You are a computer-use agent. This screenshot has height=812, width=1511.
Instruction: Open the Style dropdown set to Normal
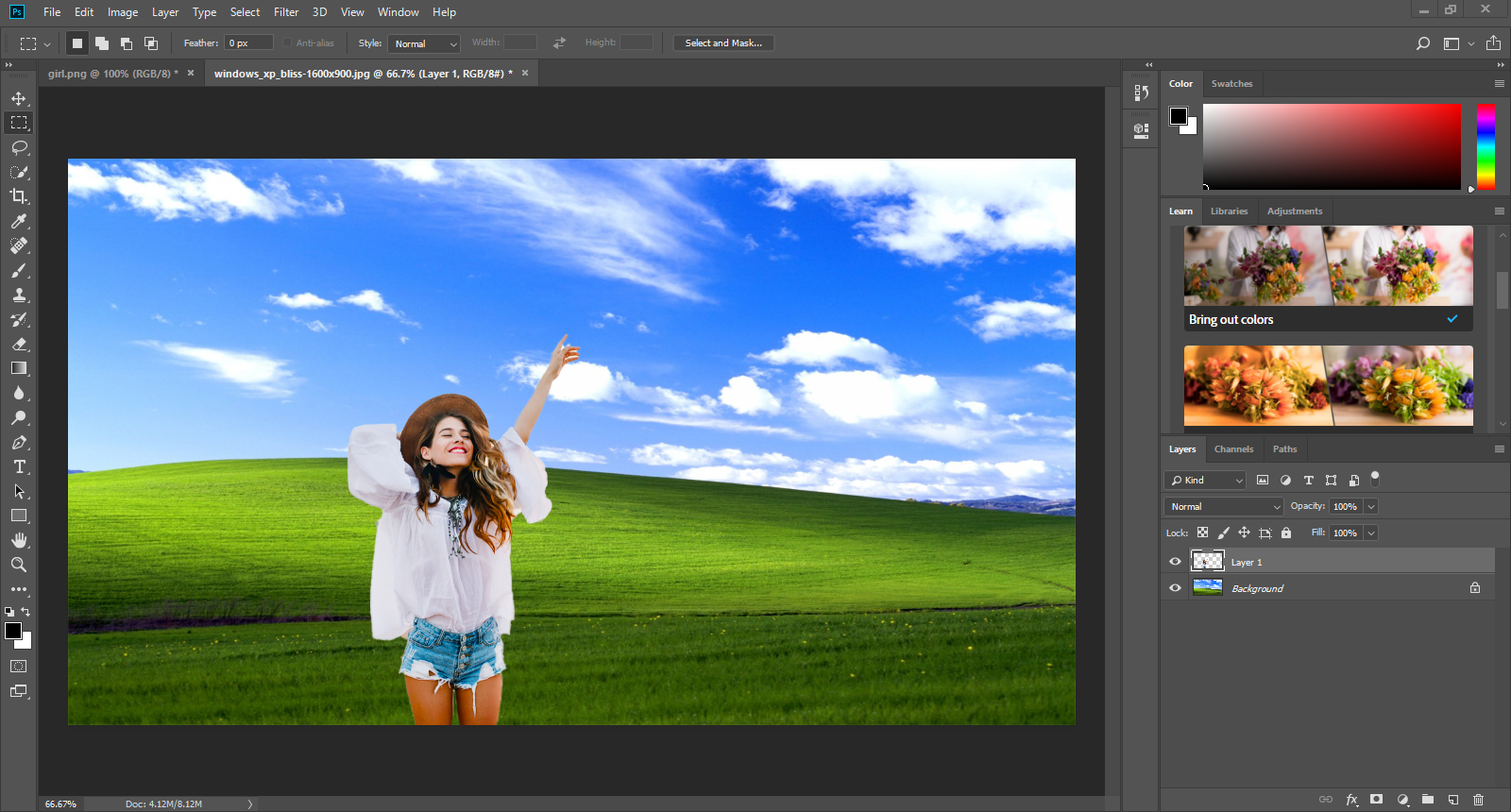point(424,43)
